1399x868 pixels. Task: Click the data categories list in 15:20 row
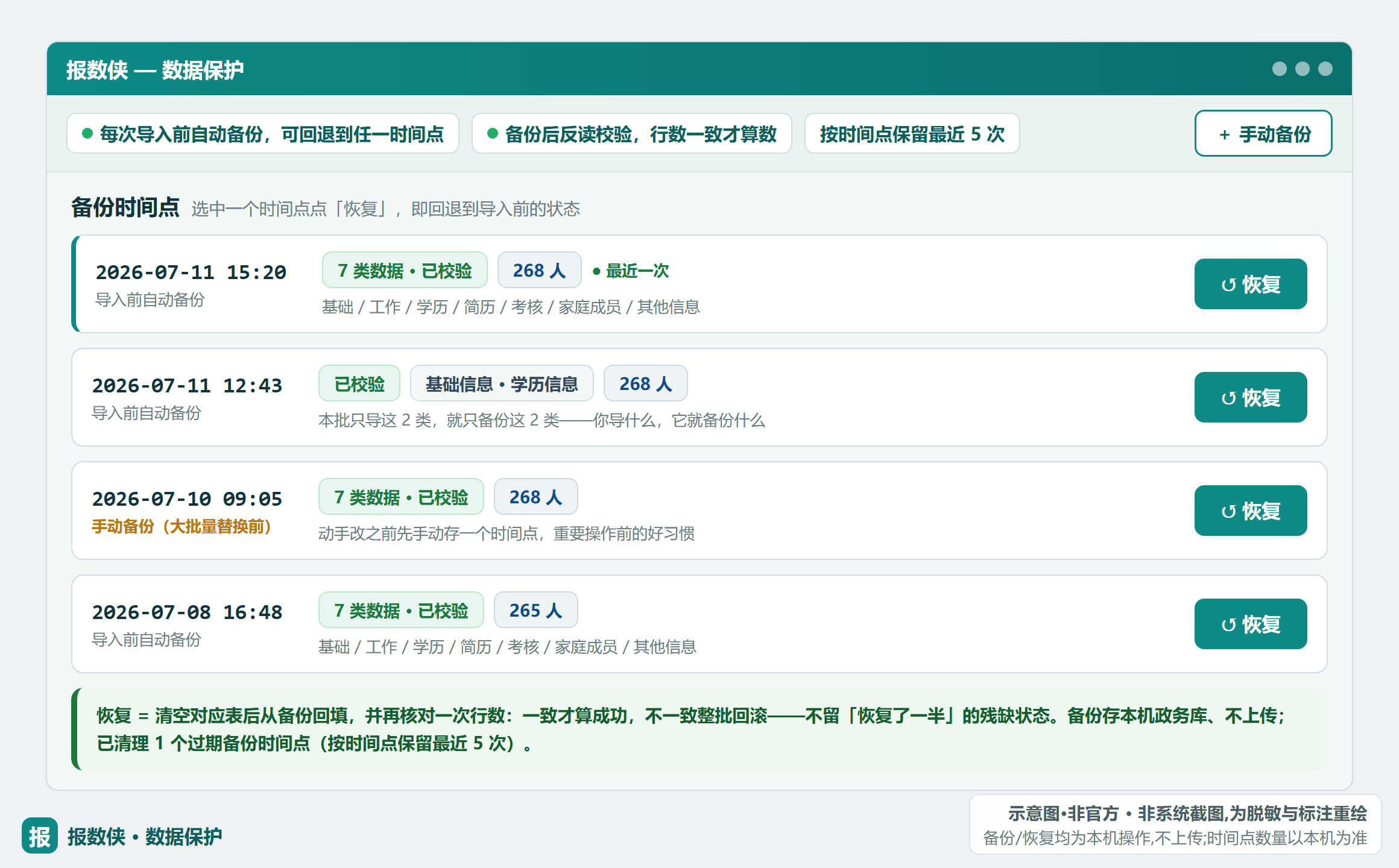pos(511,307)
